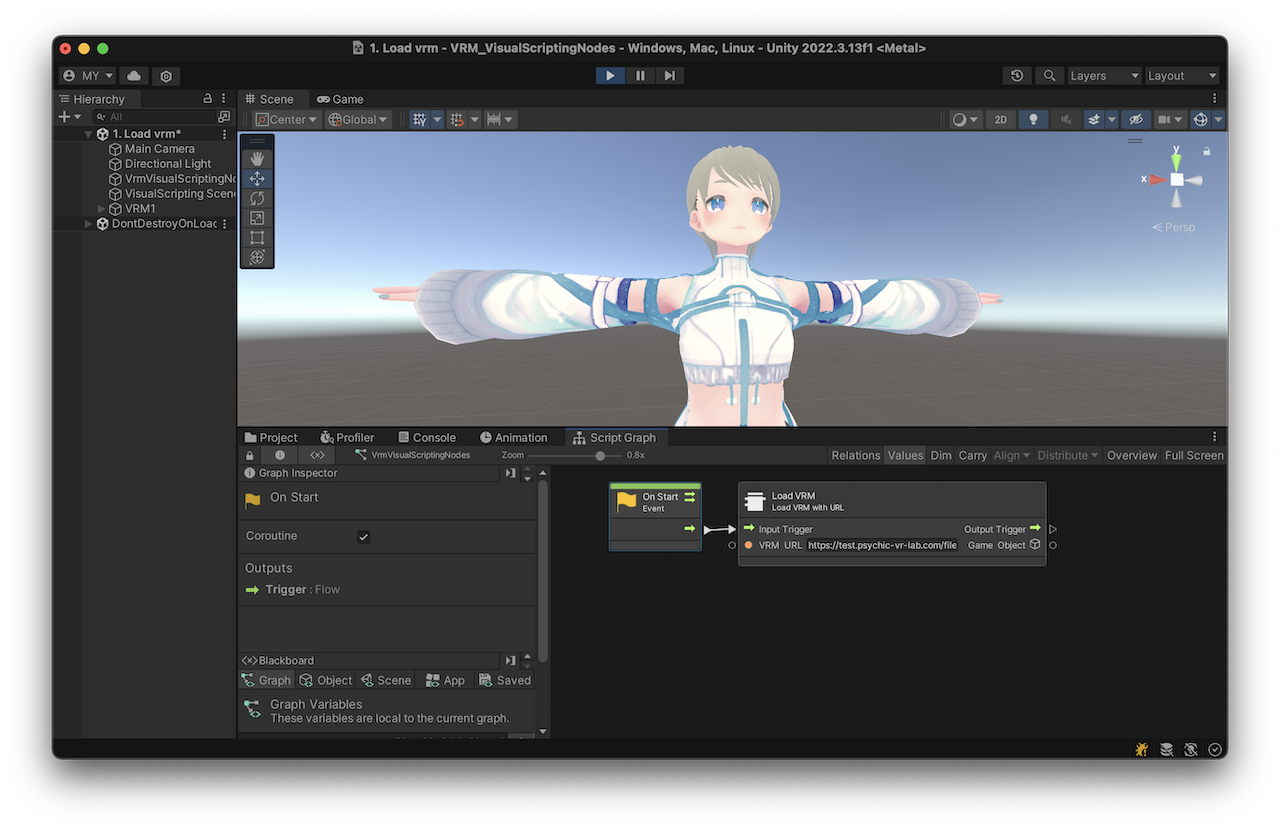Viewport: 1280px width, 828px height.
Task: Expand the DontDestroyOnLoad scene
Action: (89, 224)
